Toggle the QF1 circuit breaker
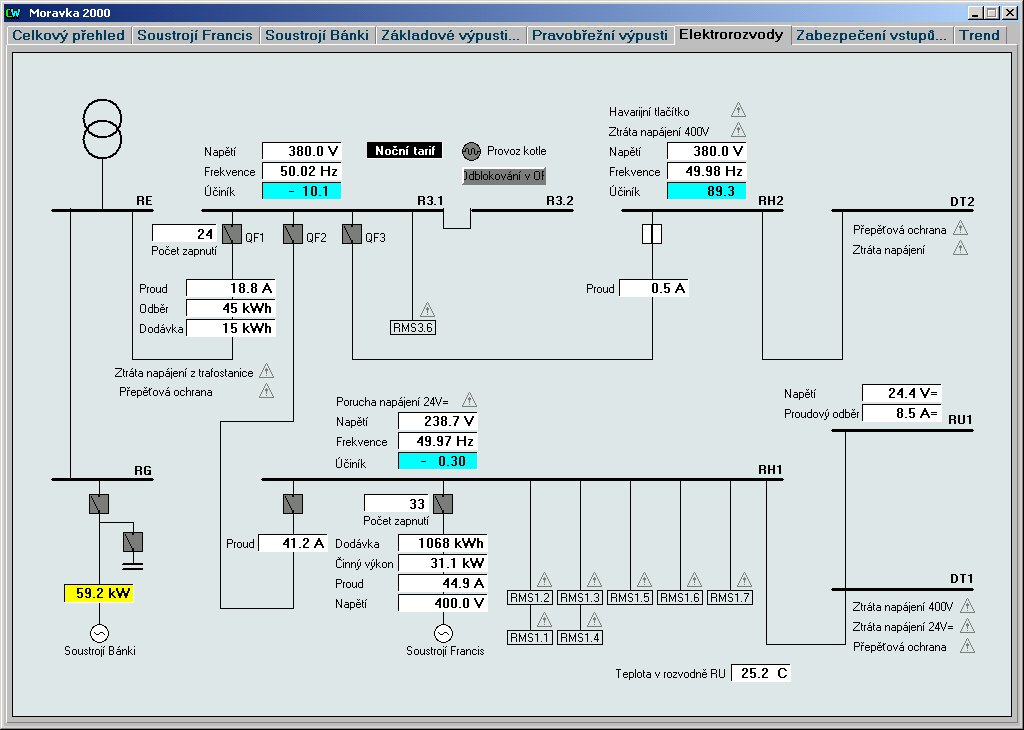Image resolution: width=1024 pixels, height=730 pixels. (232, 234)
